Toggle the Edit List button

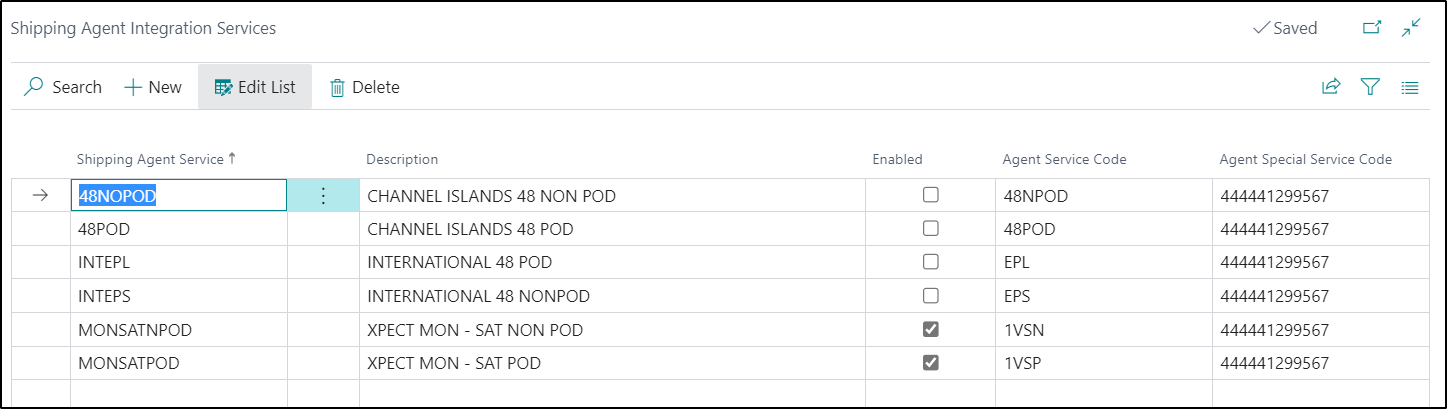click(x=255, y=87)
